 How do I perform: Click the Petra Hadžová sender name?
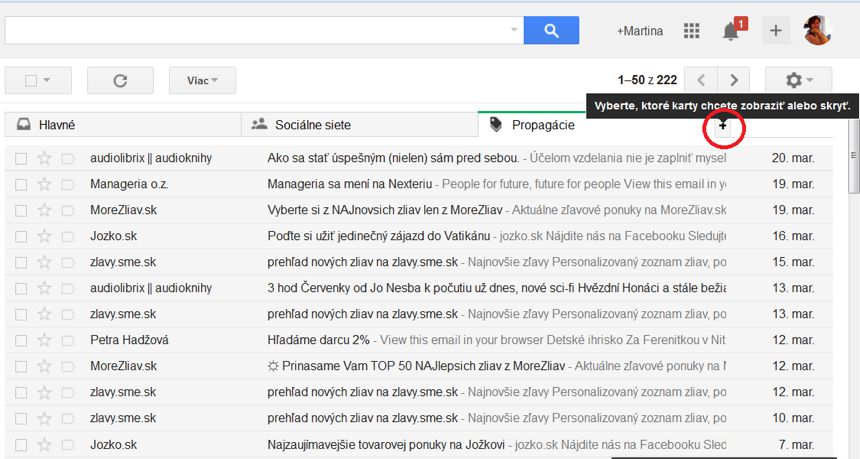pyautogui.click(x=129, y=340)
